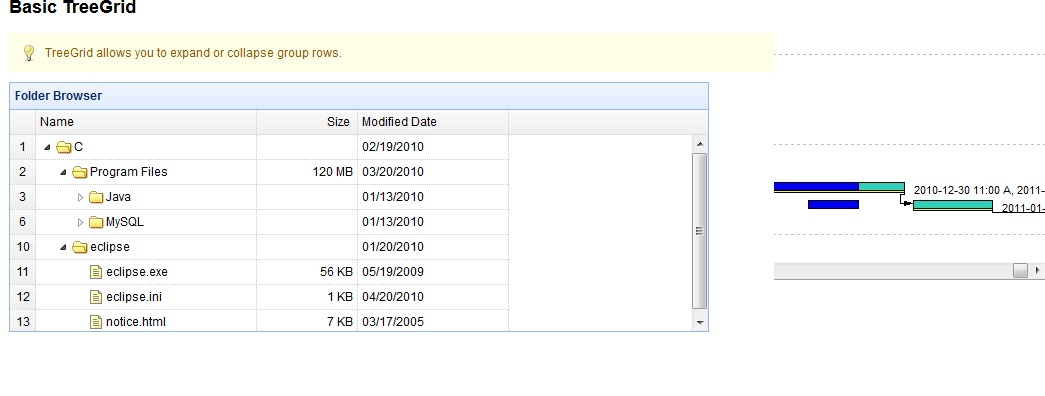Click the lightbulb tip icon
Viewport: 1045px width, 396px height.
point(29,53)
